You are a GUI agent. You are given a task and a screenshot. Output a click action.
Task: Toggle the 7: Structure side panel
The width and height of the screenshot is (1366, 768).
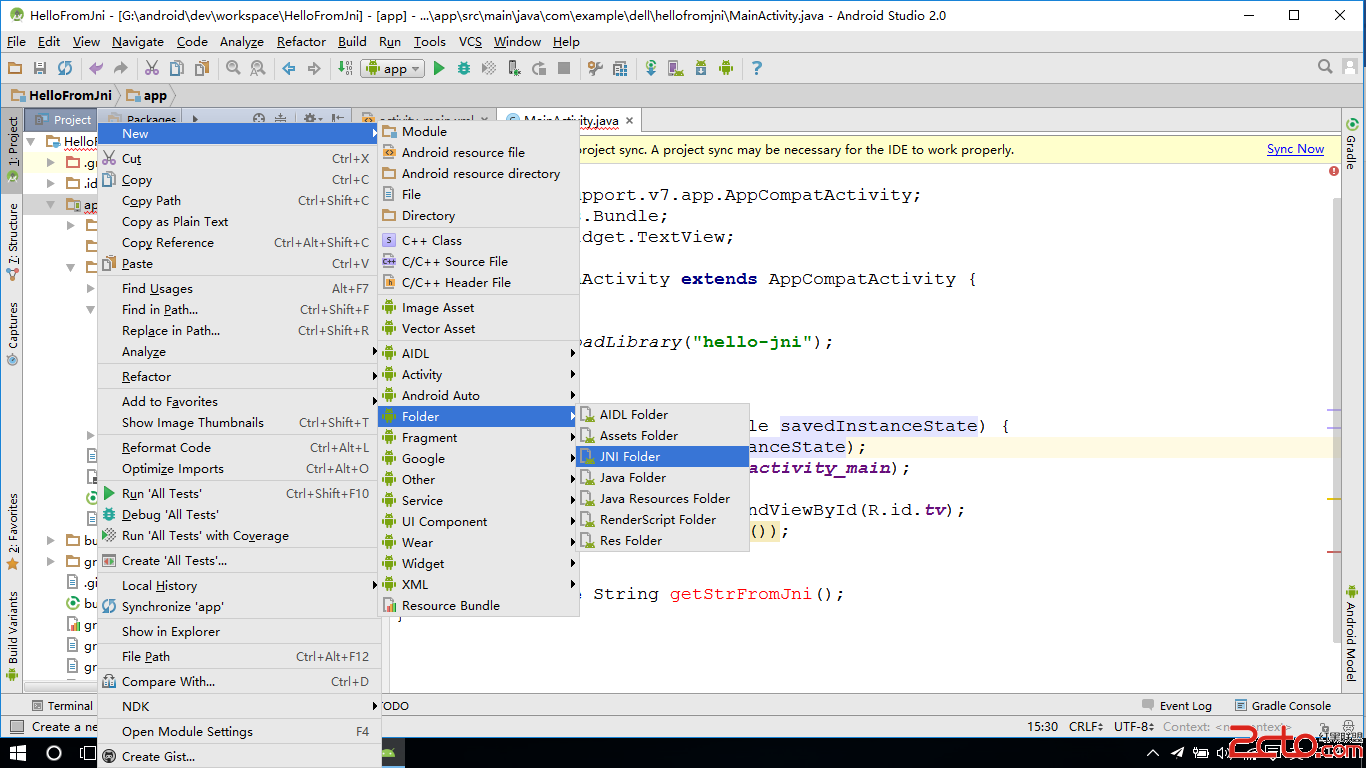(12, 240)
